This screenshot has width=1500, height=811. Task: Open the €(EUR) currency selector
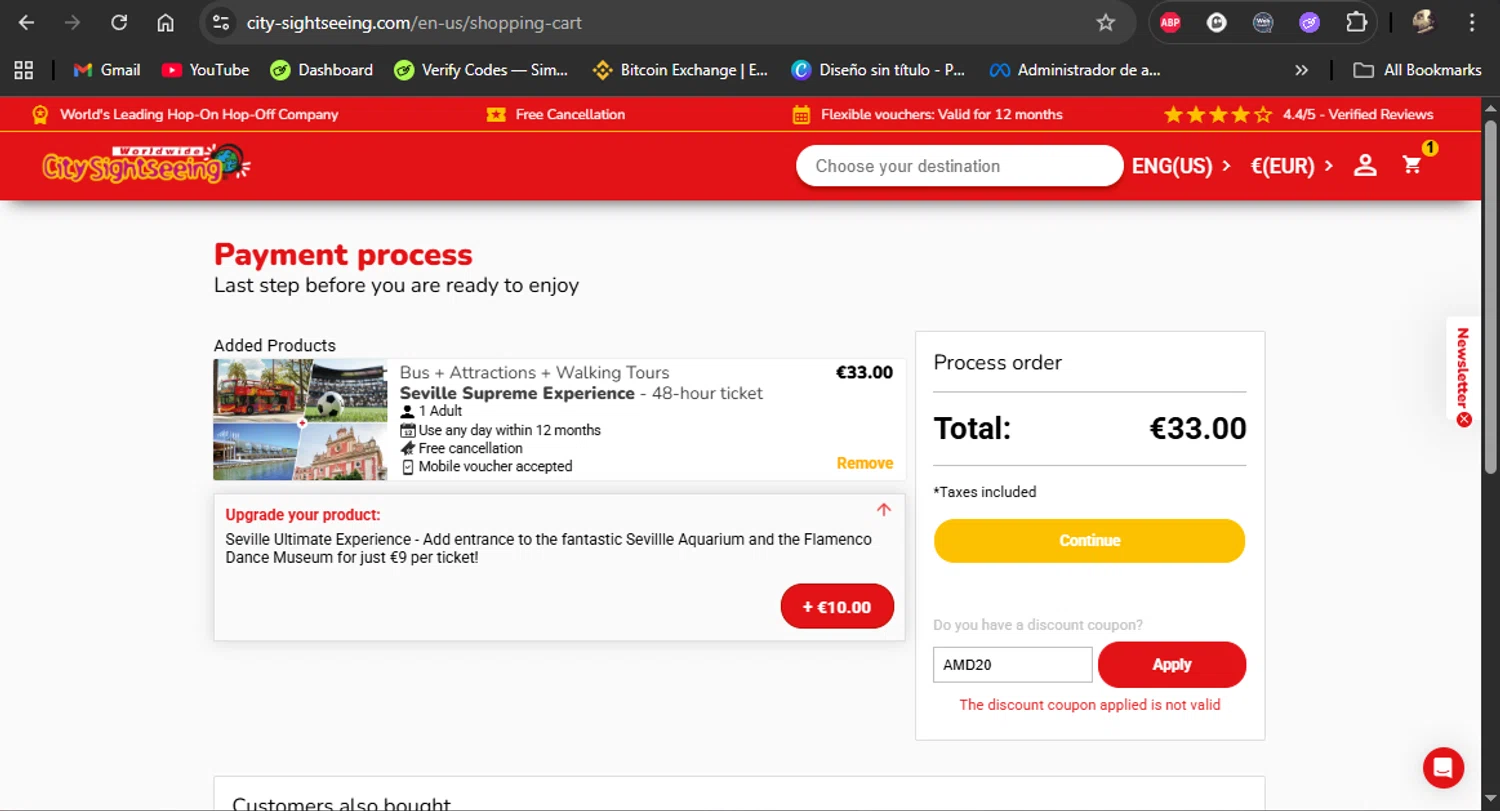coord(1292,166)
